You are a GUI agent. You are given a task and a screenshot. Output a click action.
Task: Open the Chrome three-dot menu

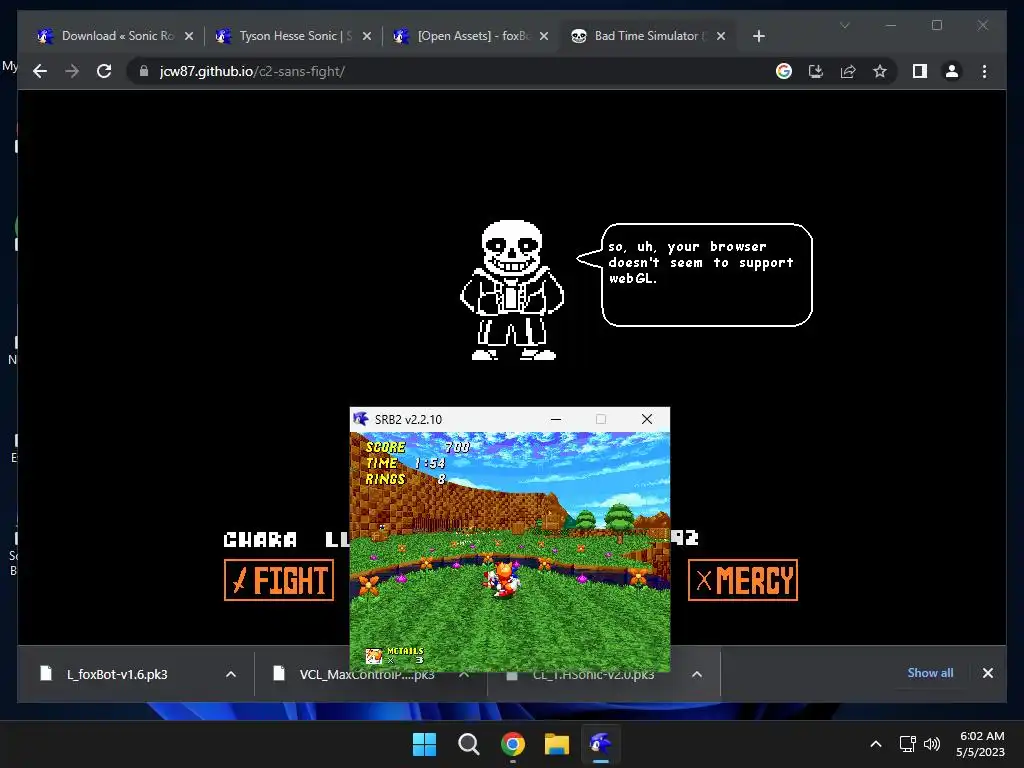984,71
